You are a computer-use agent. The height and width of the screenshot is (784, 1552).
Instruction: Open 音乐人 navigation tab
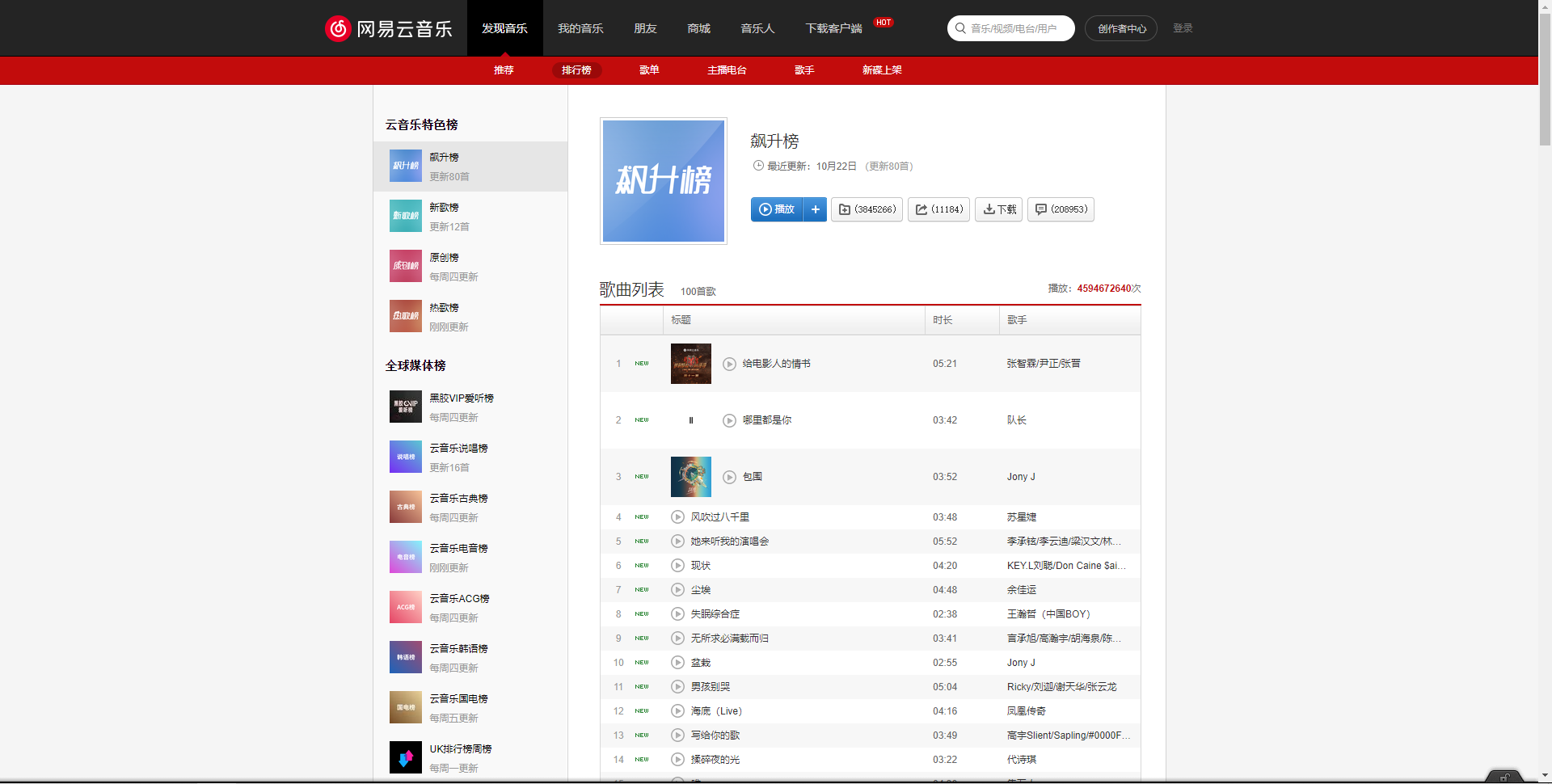[x=758, y=28]
